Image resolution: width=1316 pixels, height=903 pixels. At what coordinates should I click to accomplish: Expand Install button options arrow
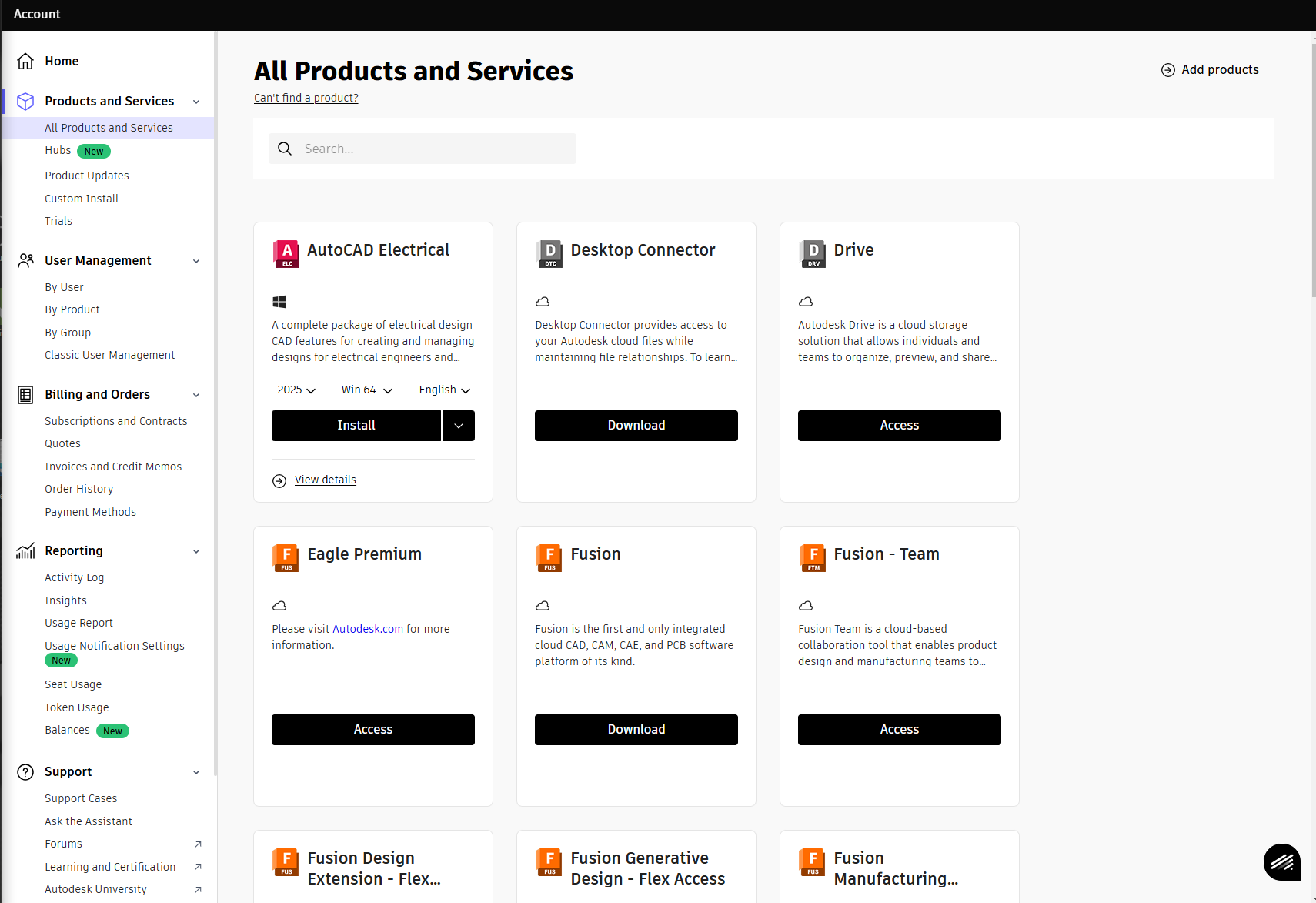coord(459,426)
